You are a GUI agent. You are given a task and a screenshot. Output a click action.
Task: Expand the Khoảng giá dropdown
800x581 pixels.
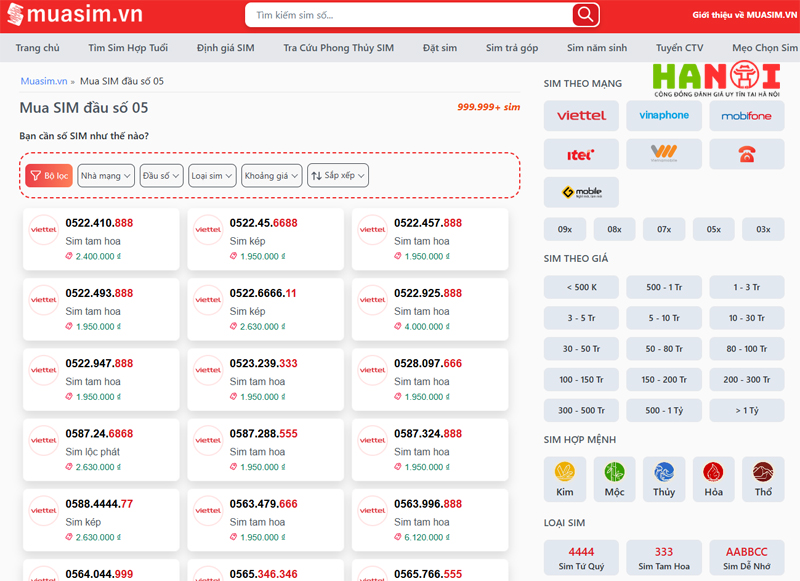click(271, 175)
